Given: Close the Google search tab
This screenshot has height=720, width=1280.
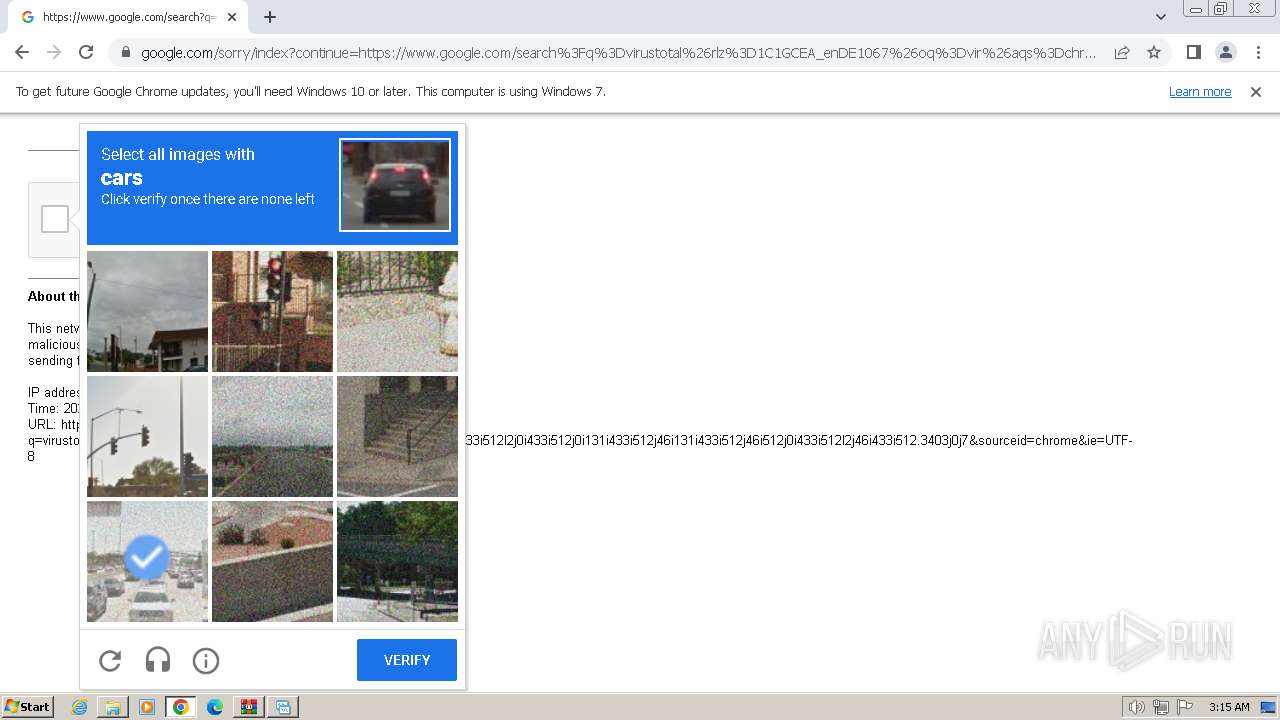Looking at the screenshot, I should 232,17.
